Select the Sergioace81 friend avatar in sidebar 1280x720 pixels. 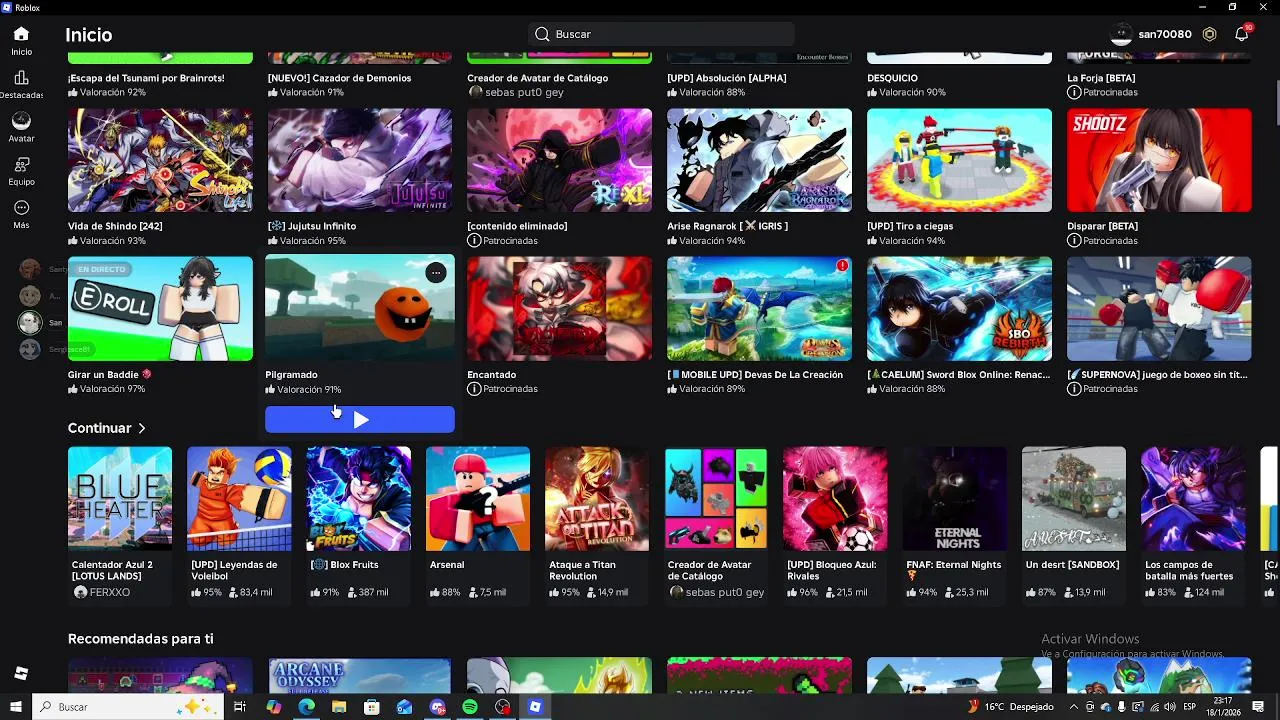click(x=30, y=349)
